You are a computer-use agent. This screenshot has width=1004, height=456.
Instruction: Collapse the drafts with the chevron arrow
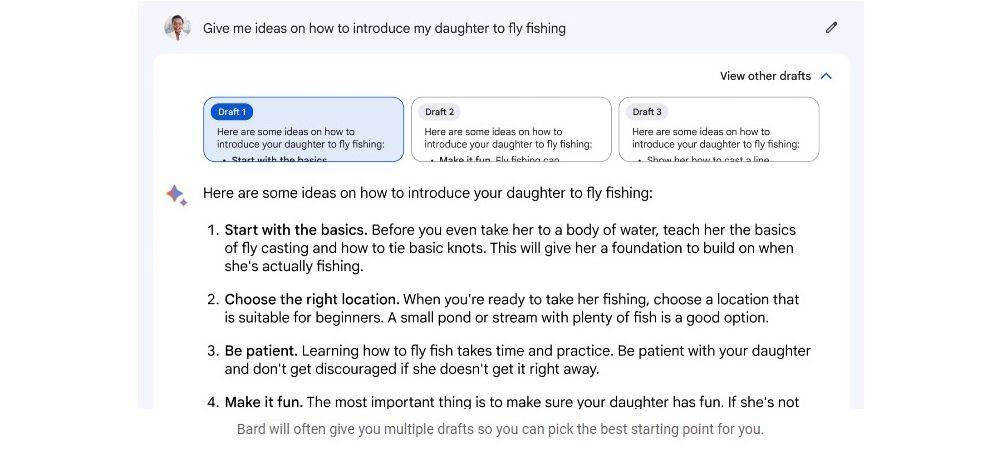point(826,76)
